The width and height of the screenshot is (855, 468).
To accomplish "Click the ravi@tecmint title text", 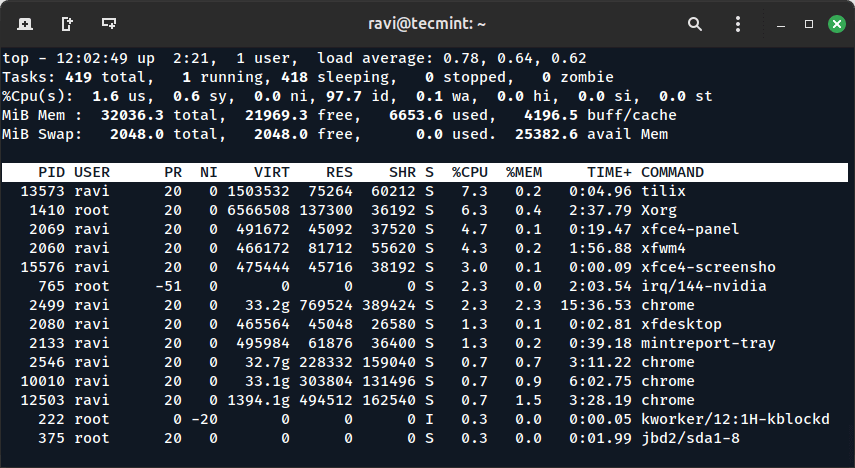I will (427, 22).
